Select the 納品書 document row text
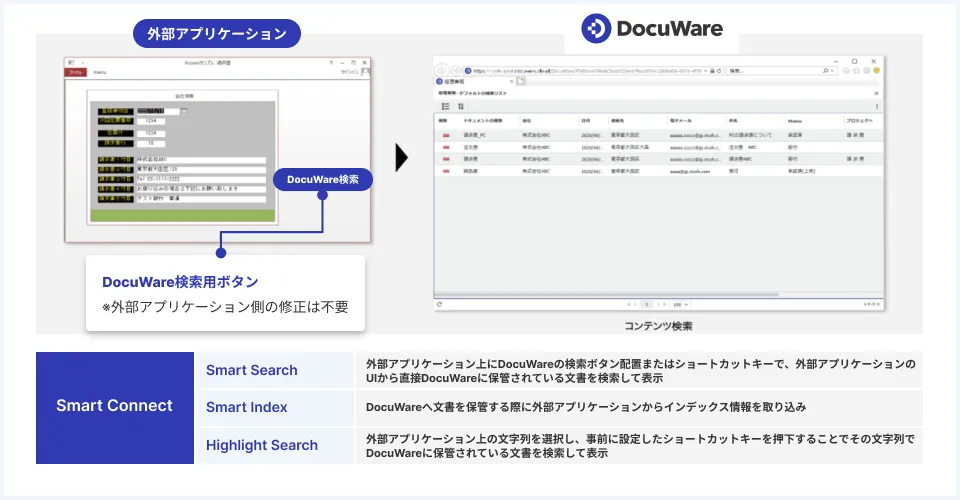960x500 pixels. (x=470, y=171)
